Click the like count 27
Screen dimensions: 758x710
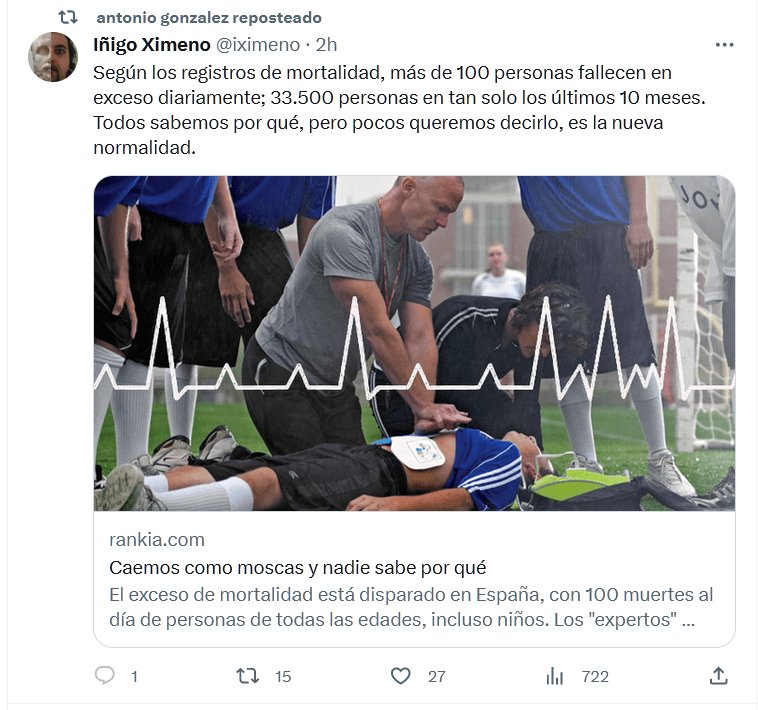[x=437, y=677]
